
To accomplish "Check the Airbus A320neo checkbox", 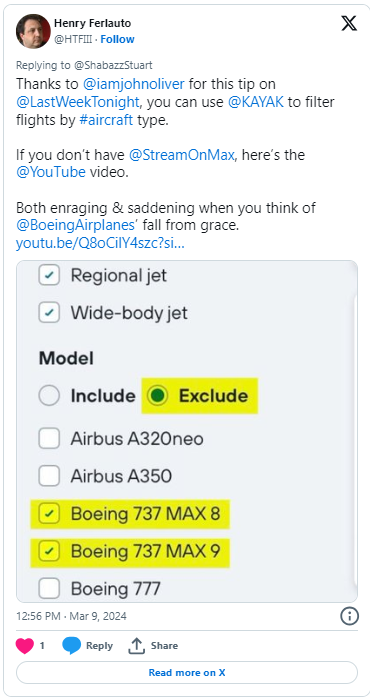I will (x=49, y=439).
